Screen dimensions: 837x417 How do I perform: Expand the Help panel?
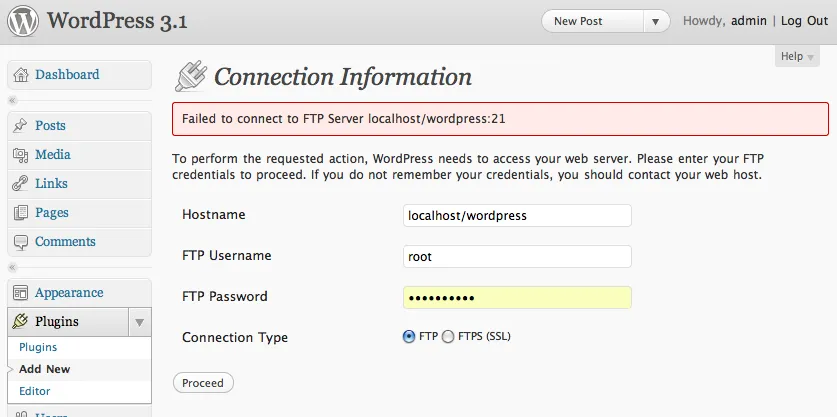pyautogui.click(x=797, y=57)
